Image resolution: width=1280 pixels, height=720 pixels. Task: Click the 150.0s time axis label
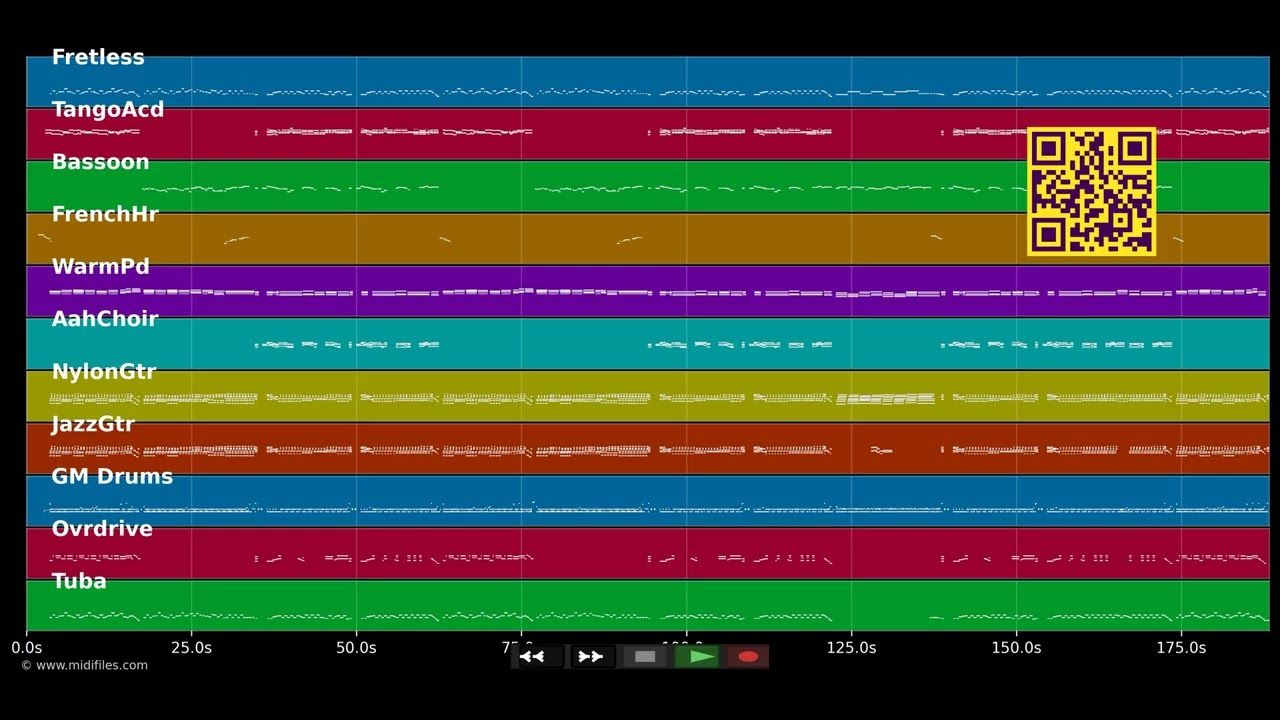[1016, 648]
